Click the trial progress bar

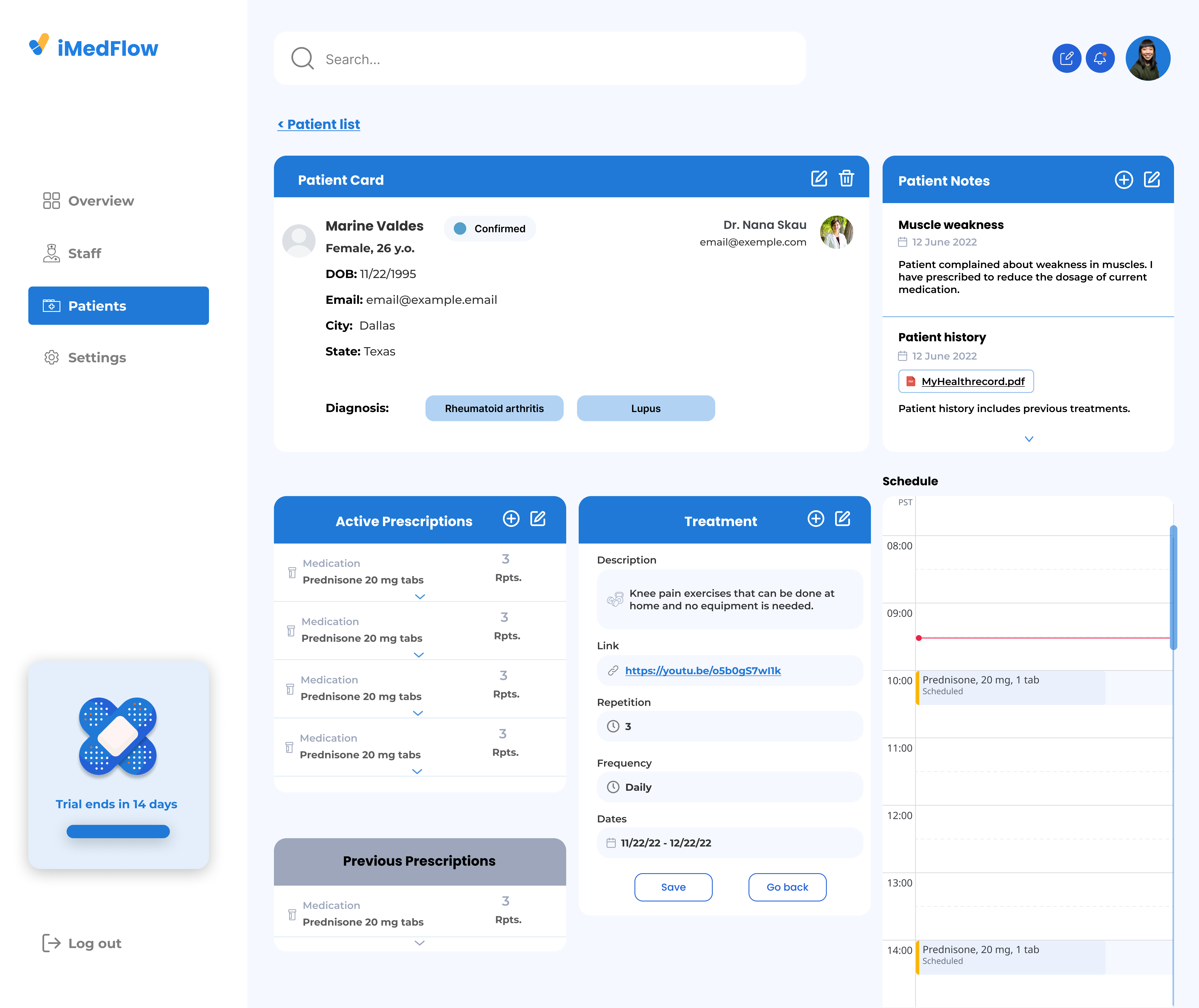118,831
